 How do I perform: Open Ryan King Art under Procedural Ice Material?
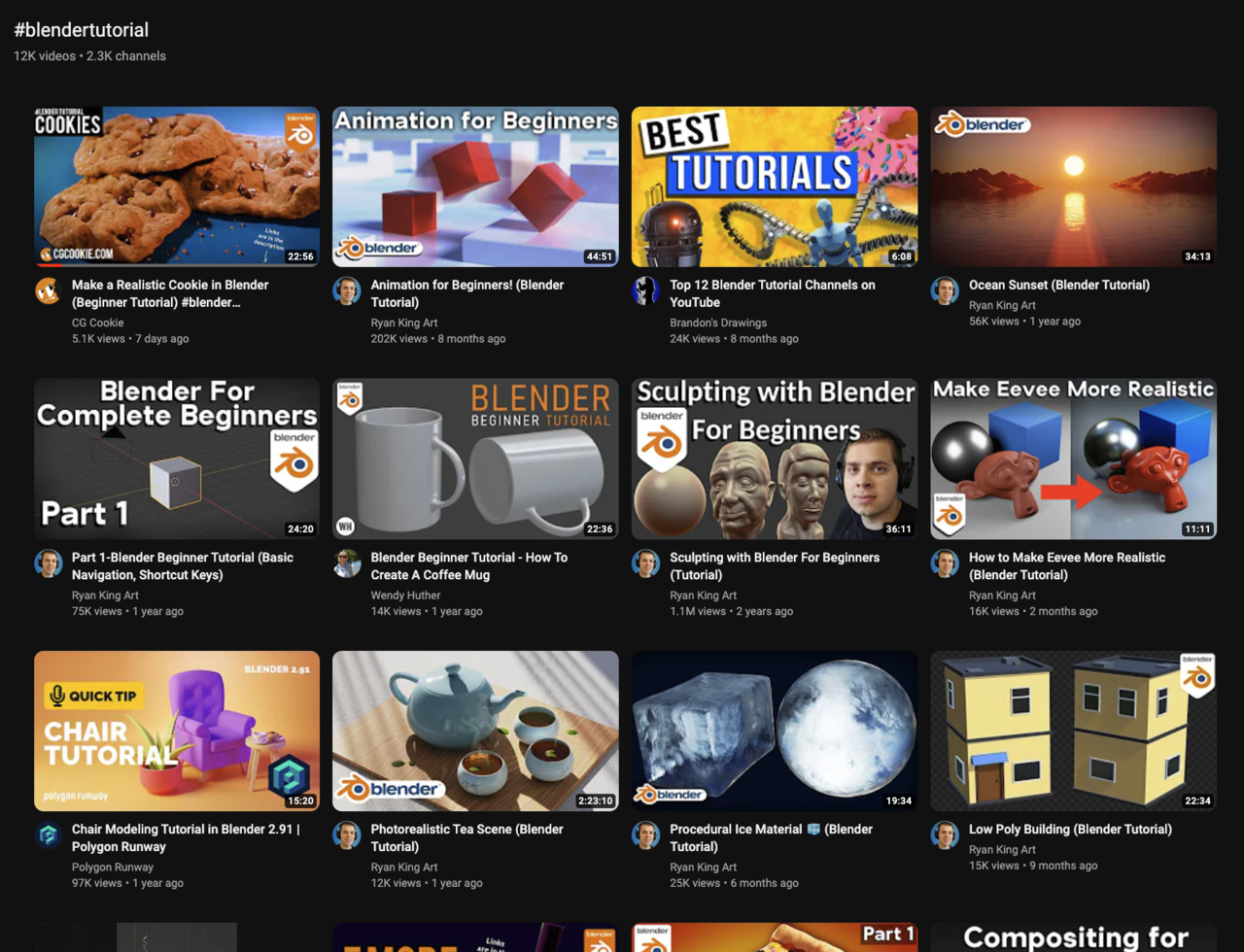point(704,867)
